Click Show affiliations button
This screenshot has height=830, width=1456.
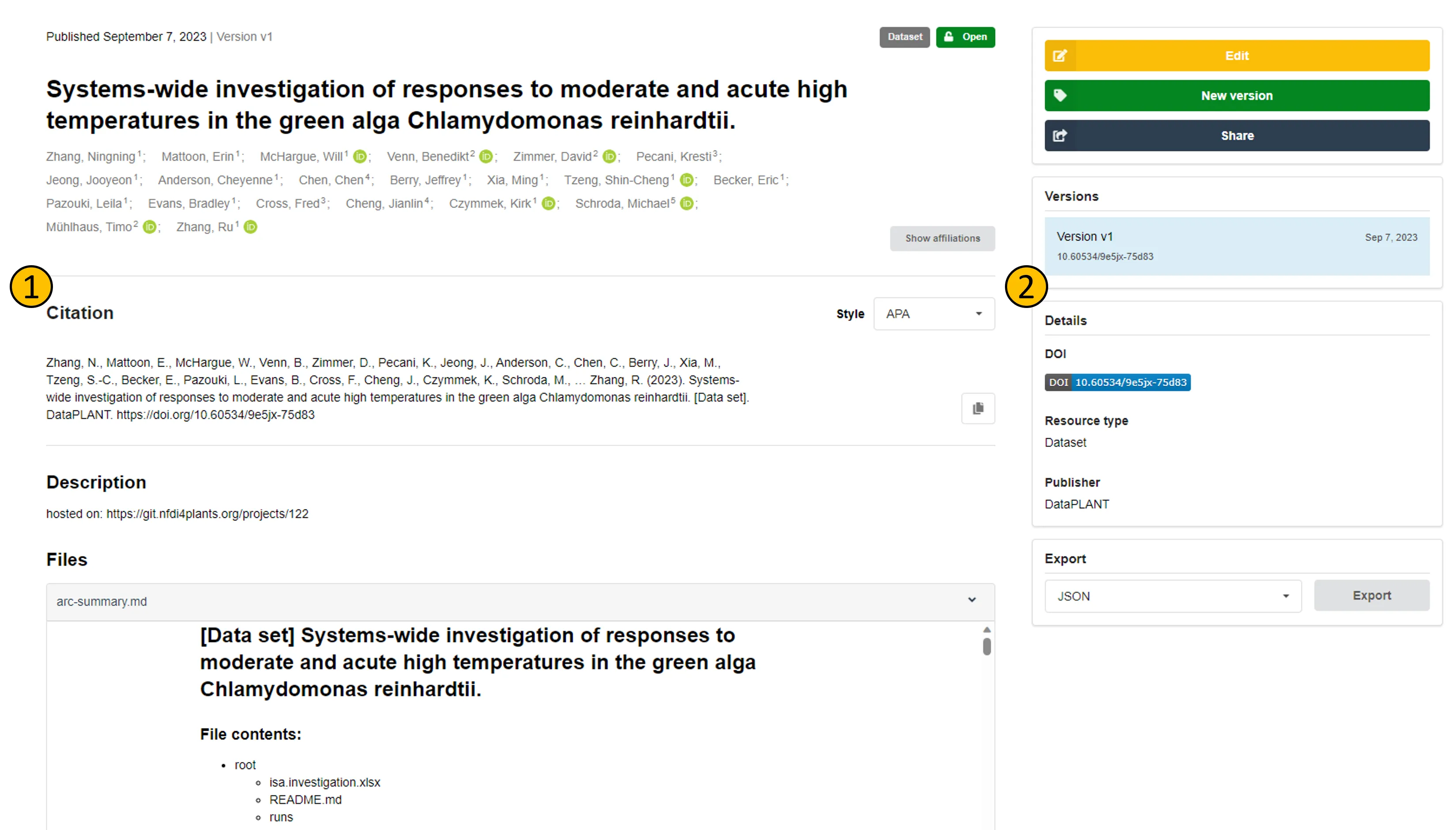942,238
